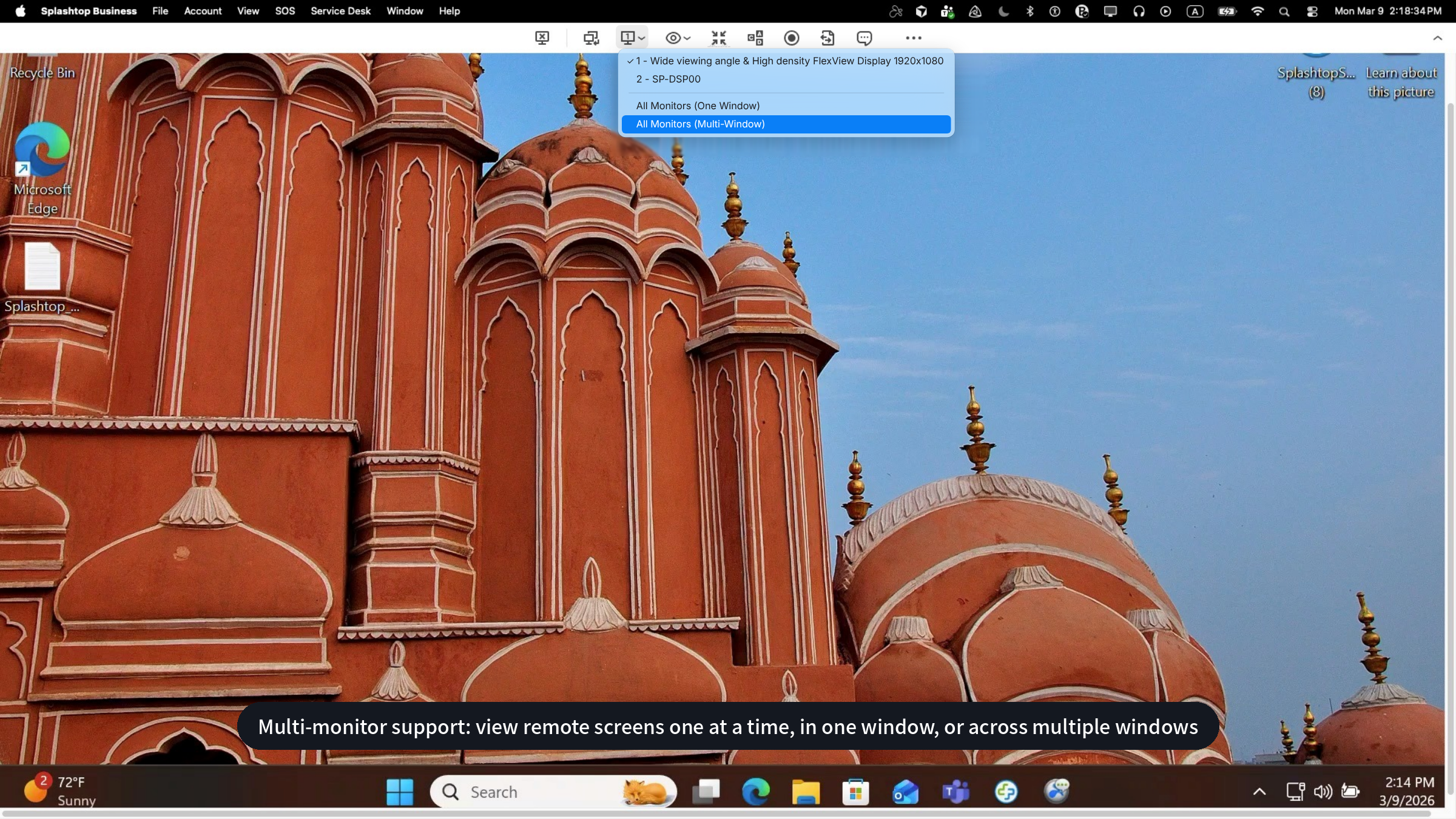Select monitor 2 - SP-DSP00
Screen dimensions: 1456x819
point(786,79)
